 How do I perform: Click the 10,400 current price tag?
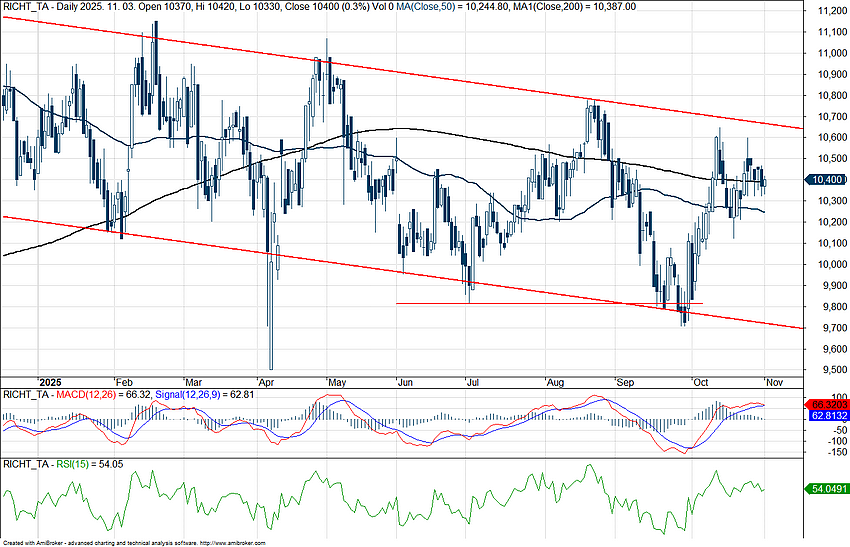[824, 180]
